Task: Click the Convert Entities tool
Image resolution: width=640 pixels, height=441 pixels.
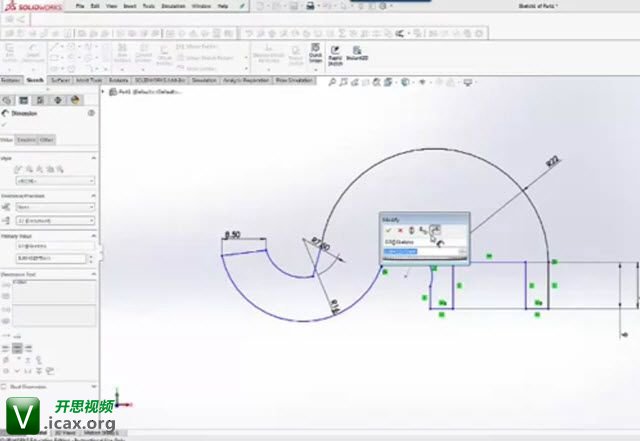Action: (144, 54)
